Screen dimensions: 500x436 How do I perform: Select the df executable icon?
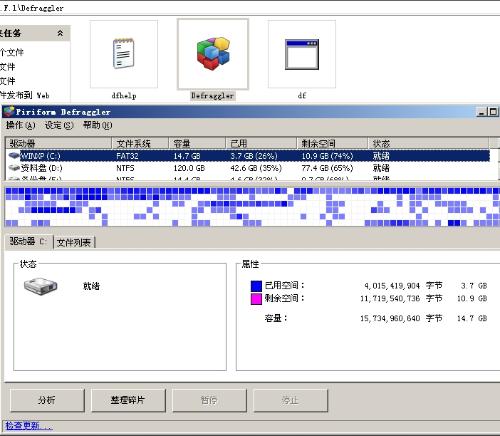click(x=302, y=54)
